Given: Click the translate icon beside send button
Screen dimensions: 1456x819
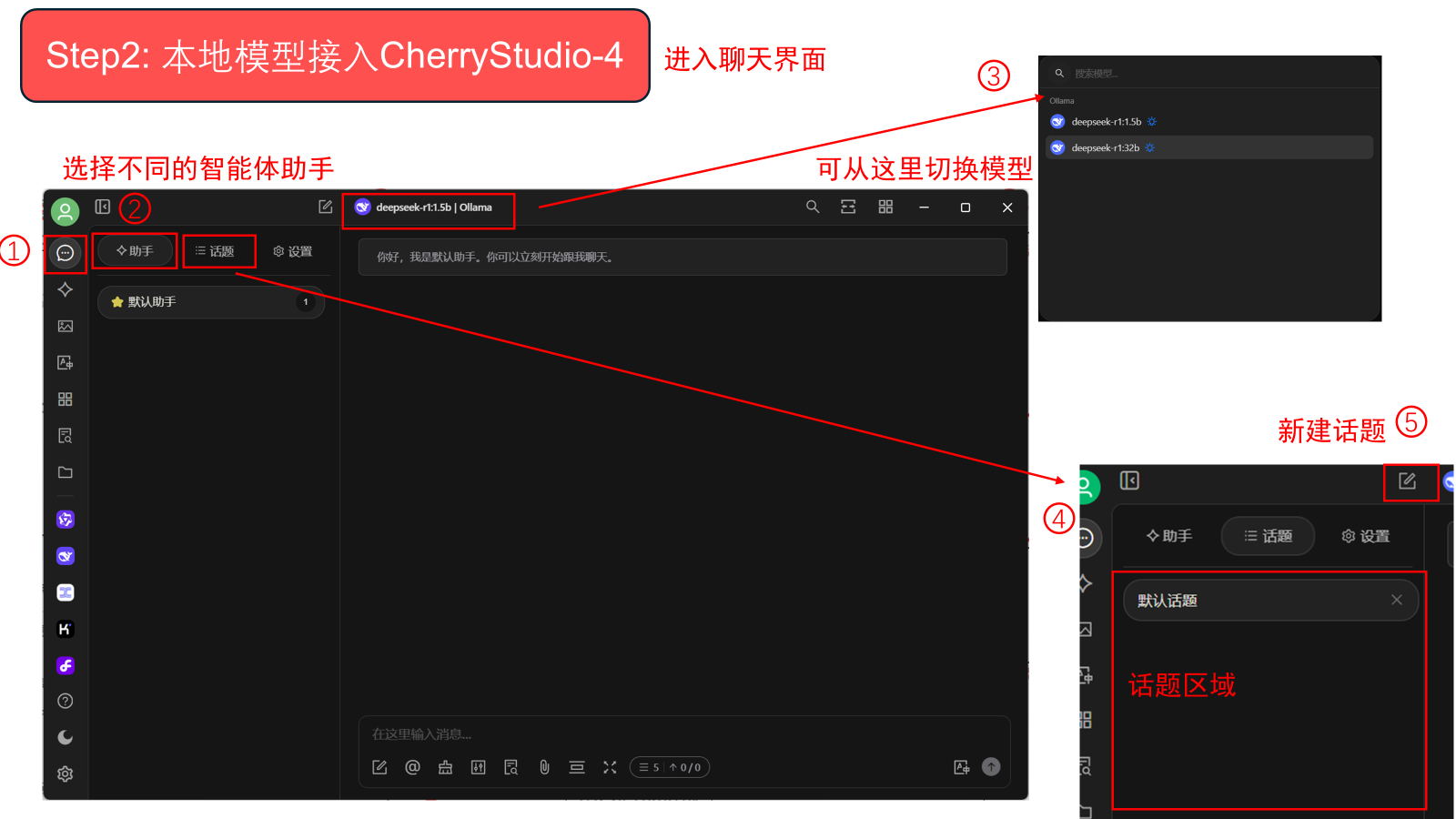Looking at the screenshot, I should tap(962, 767).
